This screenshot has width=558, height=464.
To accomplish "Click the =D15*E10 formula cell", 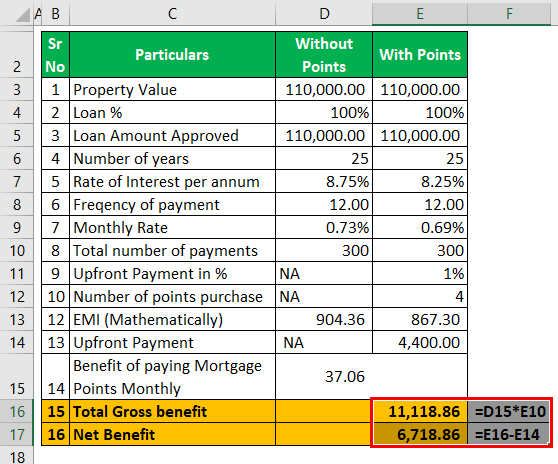I will [x=509, y=411].
